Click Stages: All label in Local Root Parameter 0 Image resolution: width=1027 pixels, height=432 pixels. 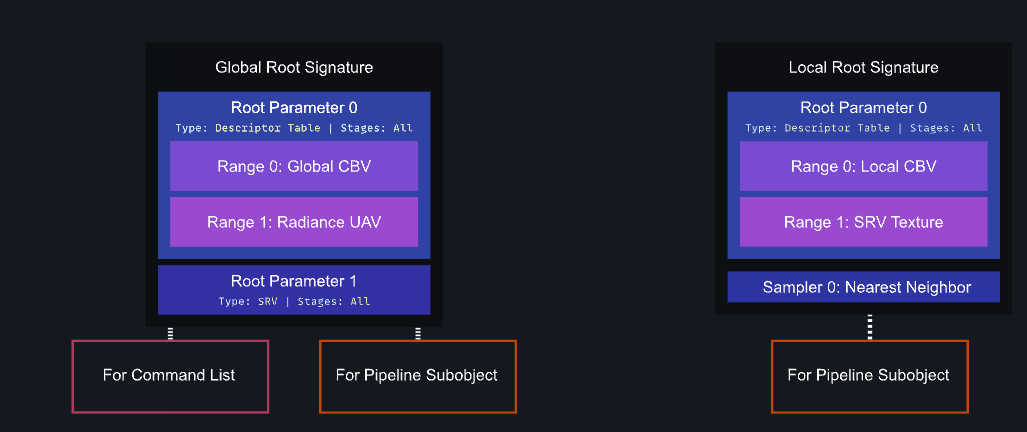(x=946, y=128)
